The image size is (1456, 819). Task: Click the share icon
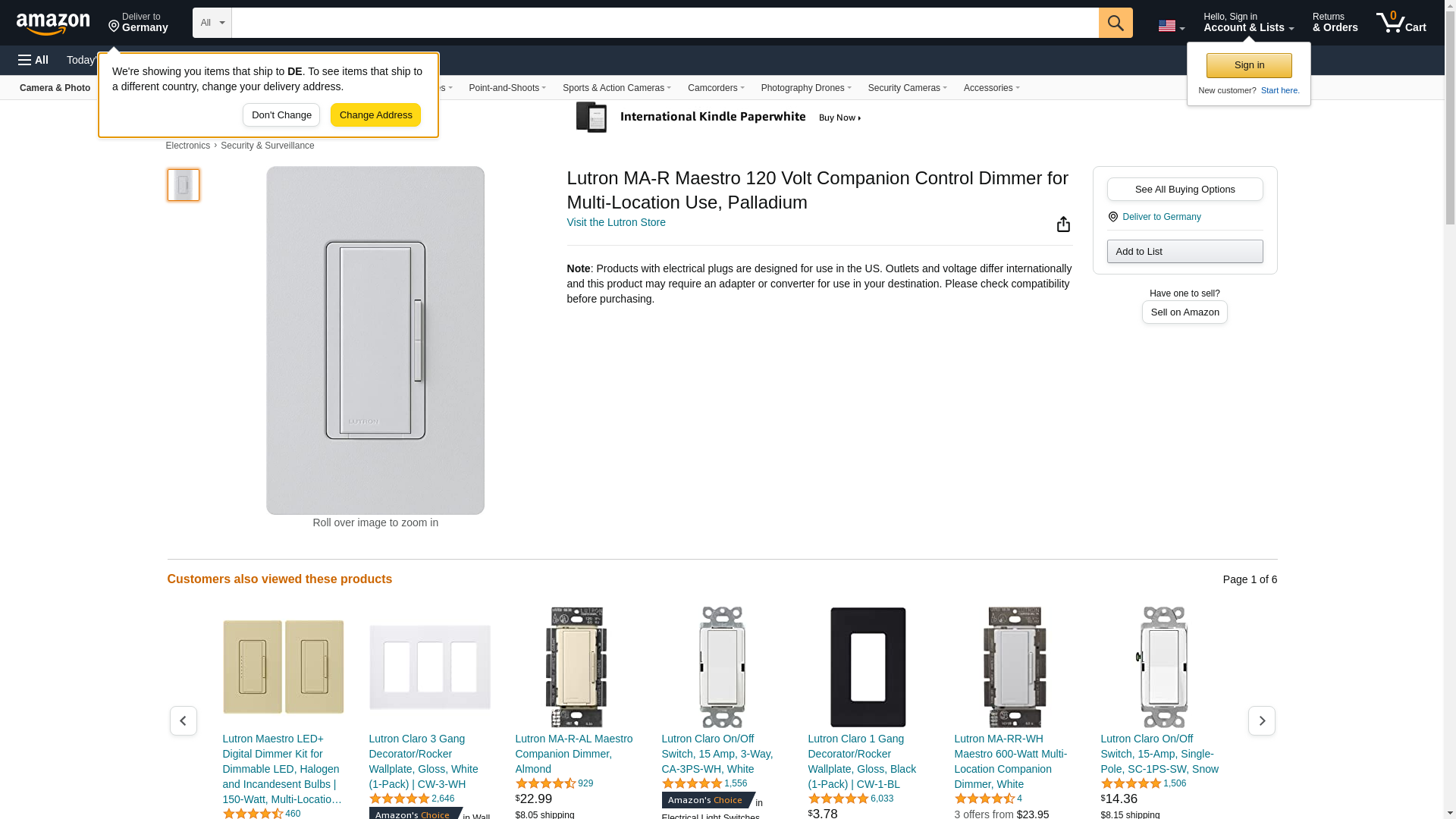[1063, 224]
